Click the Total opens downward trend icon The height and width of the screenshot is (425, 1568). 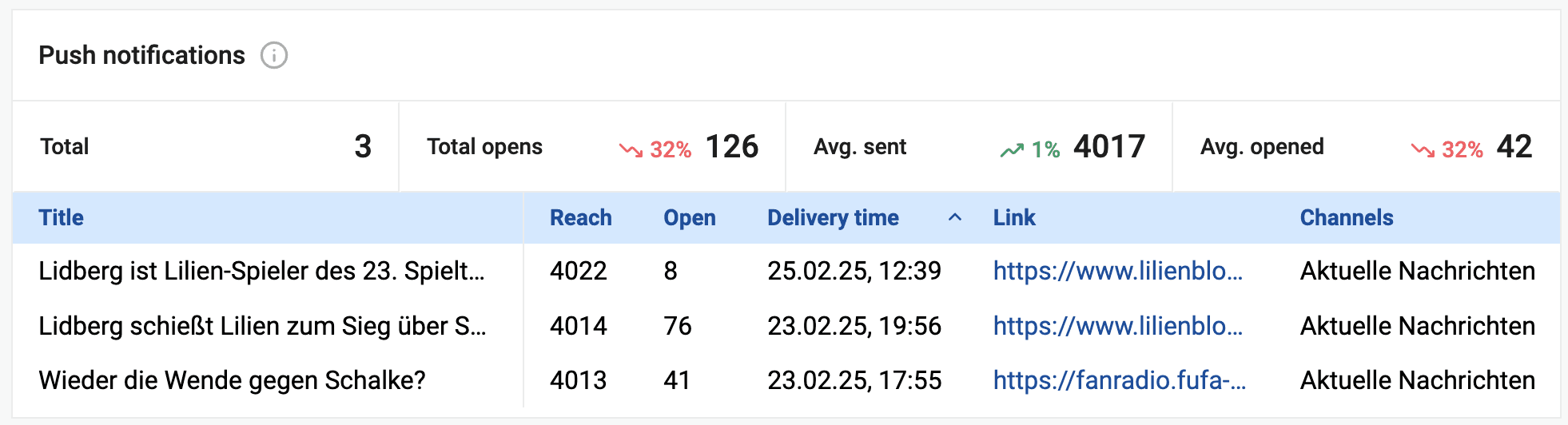click(631, 149)
